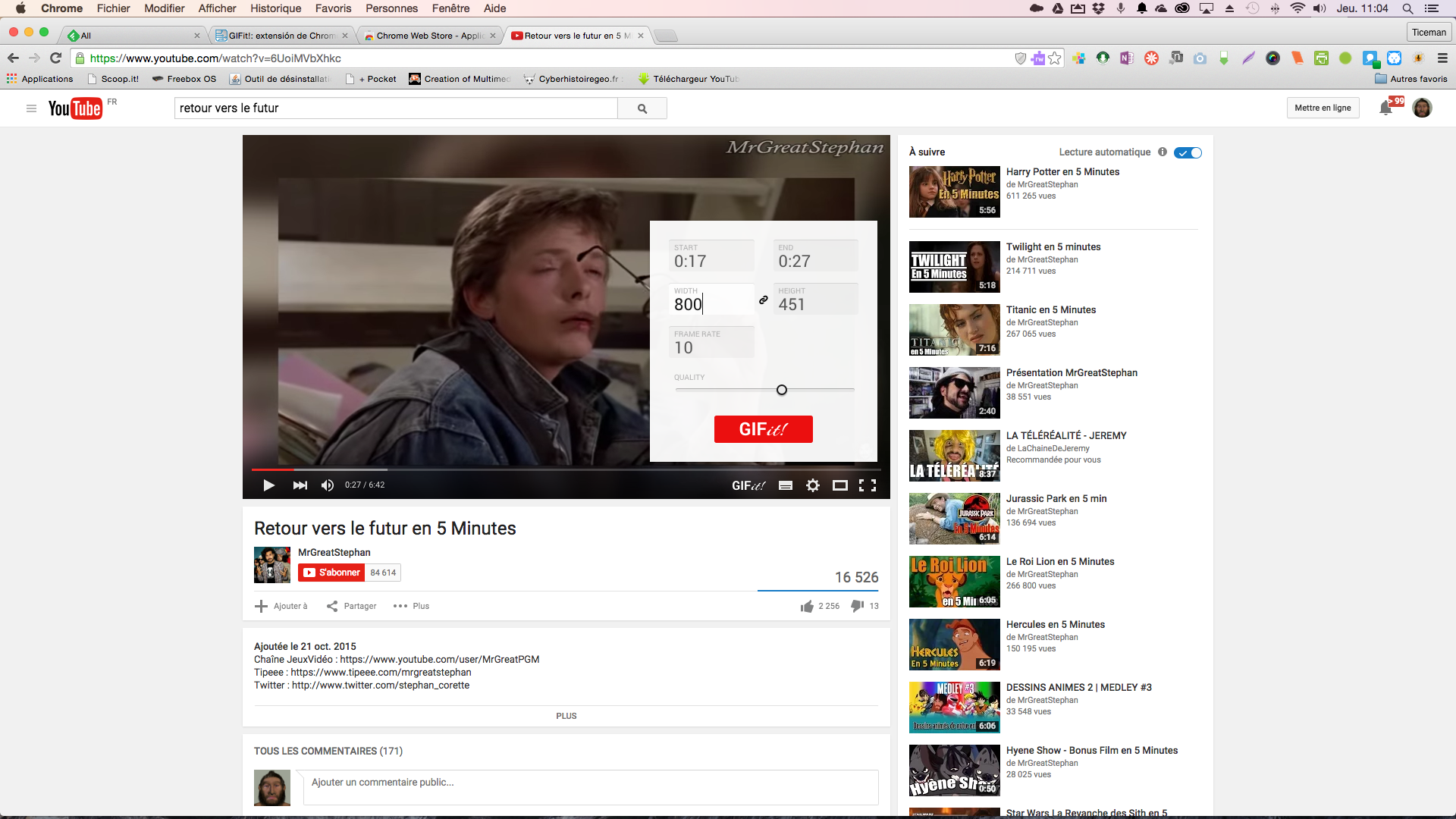Image resolution: width=1456 pixels, height=819 pixels.
Task: Click the width-height aspect link icon
Action: 764,300
